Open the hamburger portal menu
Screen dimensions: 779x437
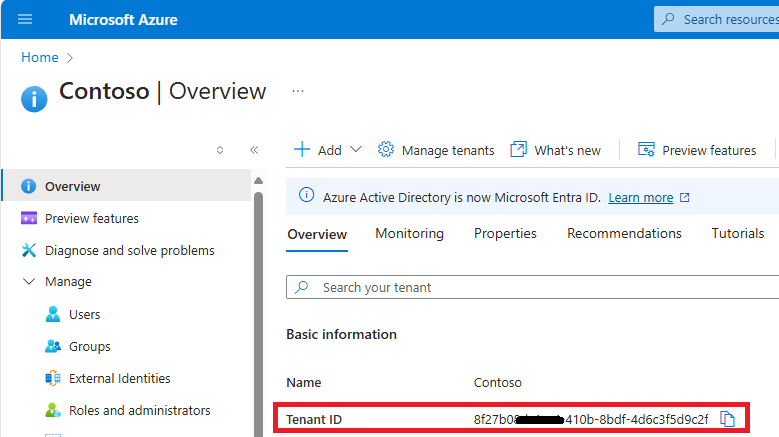coord(25,19)
